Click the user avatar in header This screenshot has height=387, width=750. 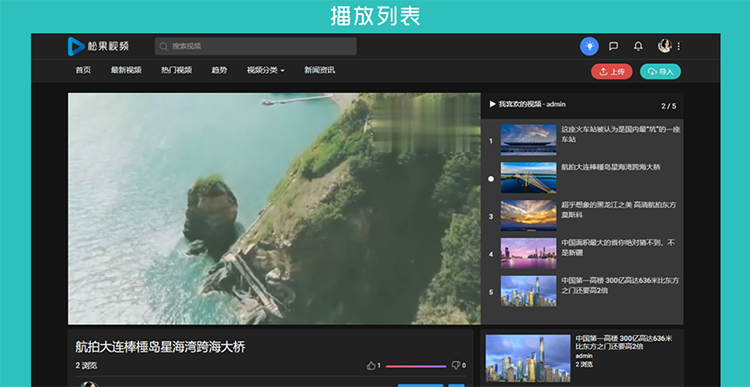click(665, 46)
